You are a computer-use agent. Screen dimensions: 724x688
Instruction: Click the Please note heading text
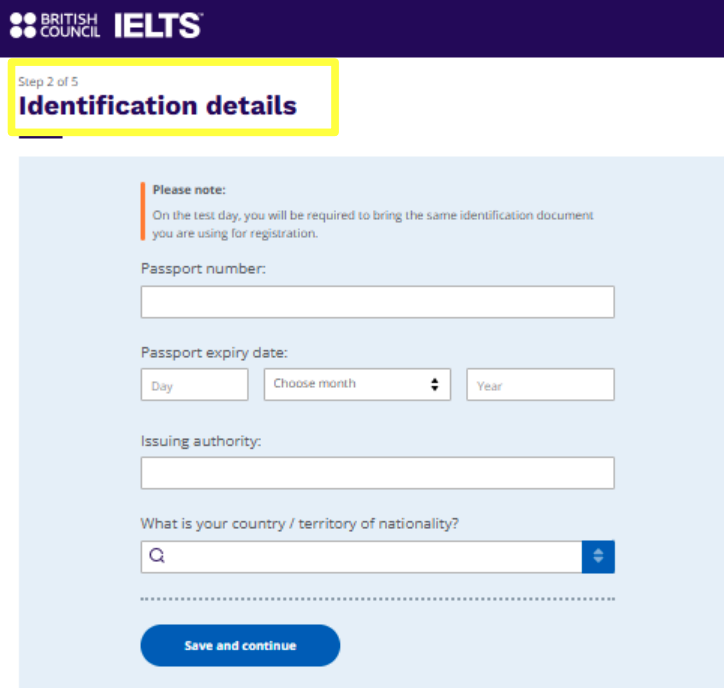[189, 190]
